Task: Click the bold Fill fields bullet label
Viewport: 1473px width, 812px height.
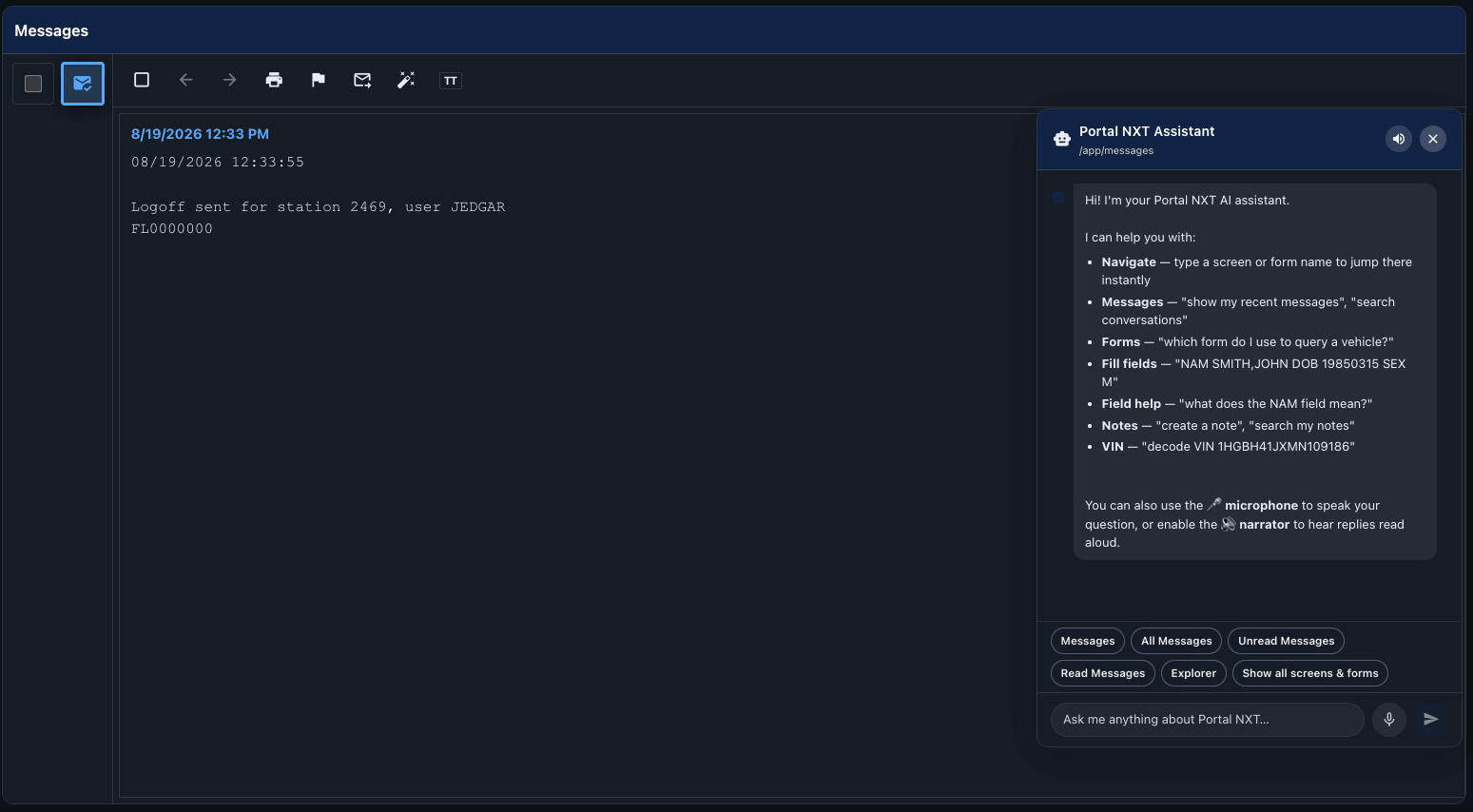Action: (1130, 364)
